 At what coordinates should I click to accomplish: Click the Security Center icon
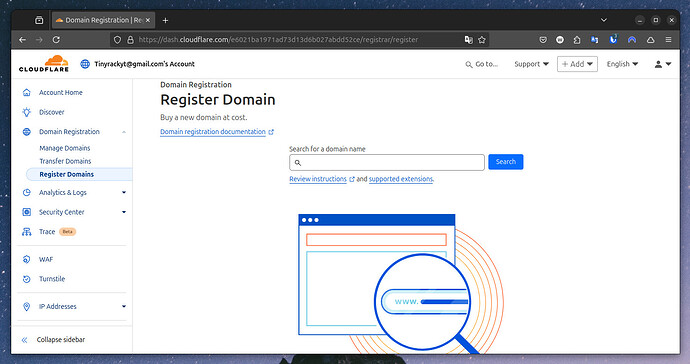[x=27, y=212]
